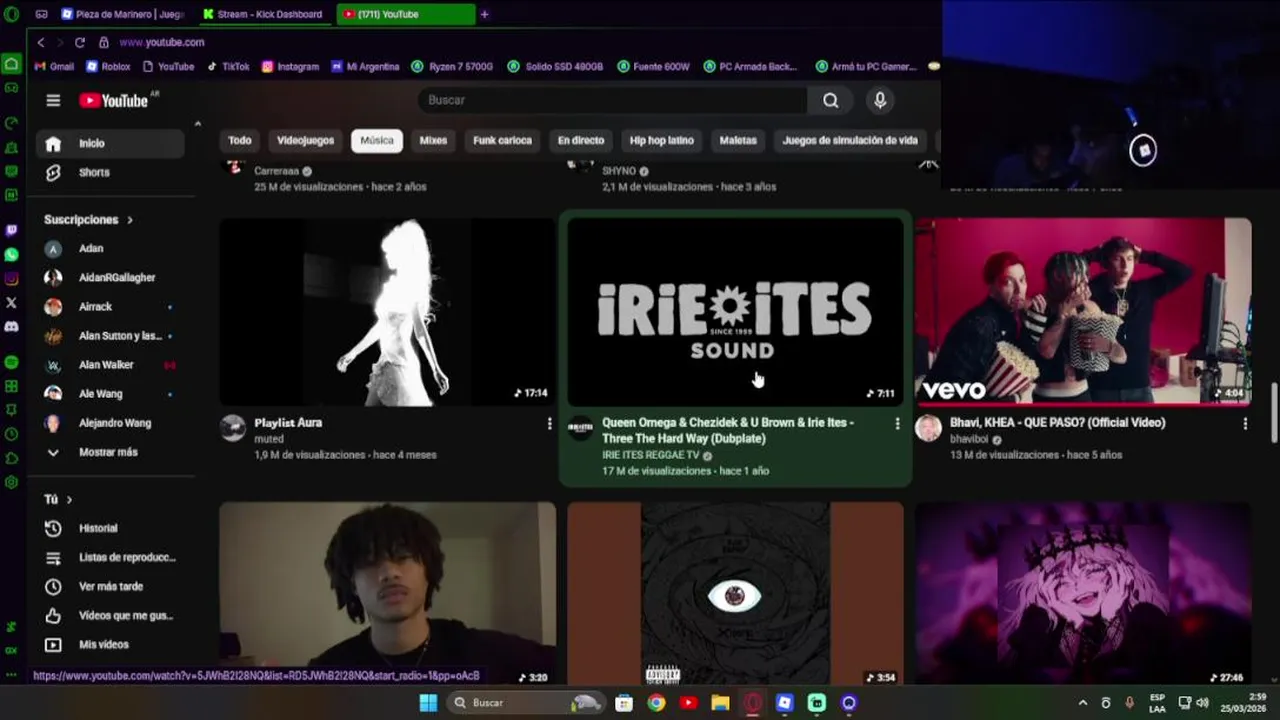Open volume control in the system tray
The width and height of the screenshot is (1280, 720).
[1202, 703]
